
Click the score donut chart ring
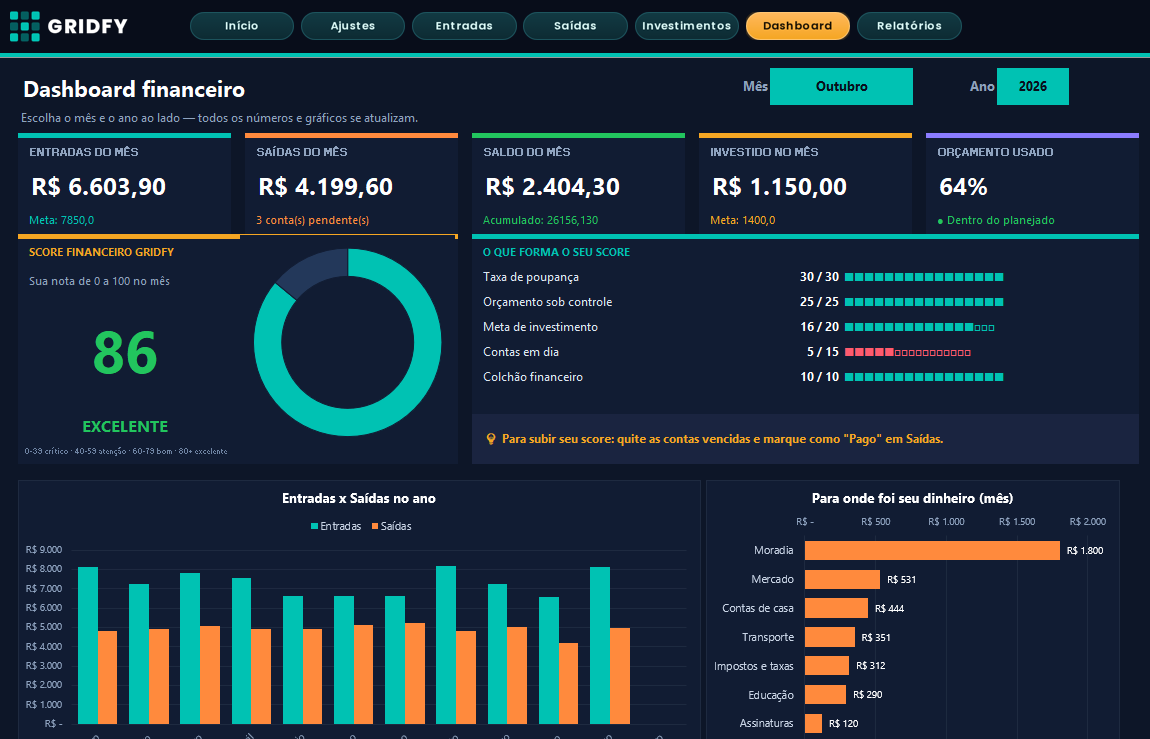click(x=348, y=423)
